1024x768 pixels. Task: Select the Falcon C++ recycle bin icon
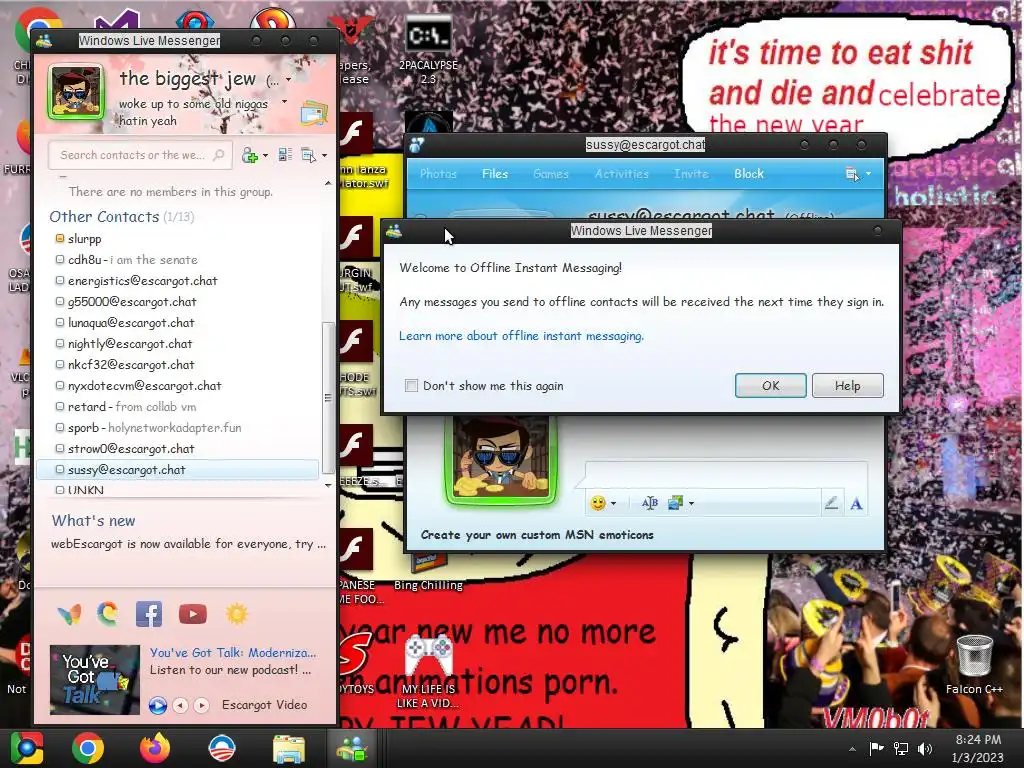[x=974, y=664]
